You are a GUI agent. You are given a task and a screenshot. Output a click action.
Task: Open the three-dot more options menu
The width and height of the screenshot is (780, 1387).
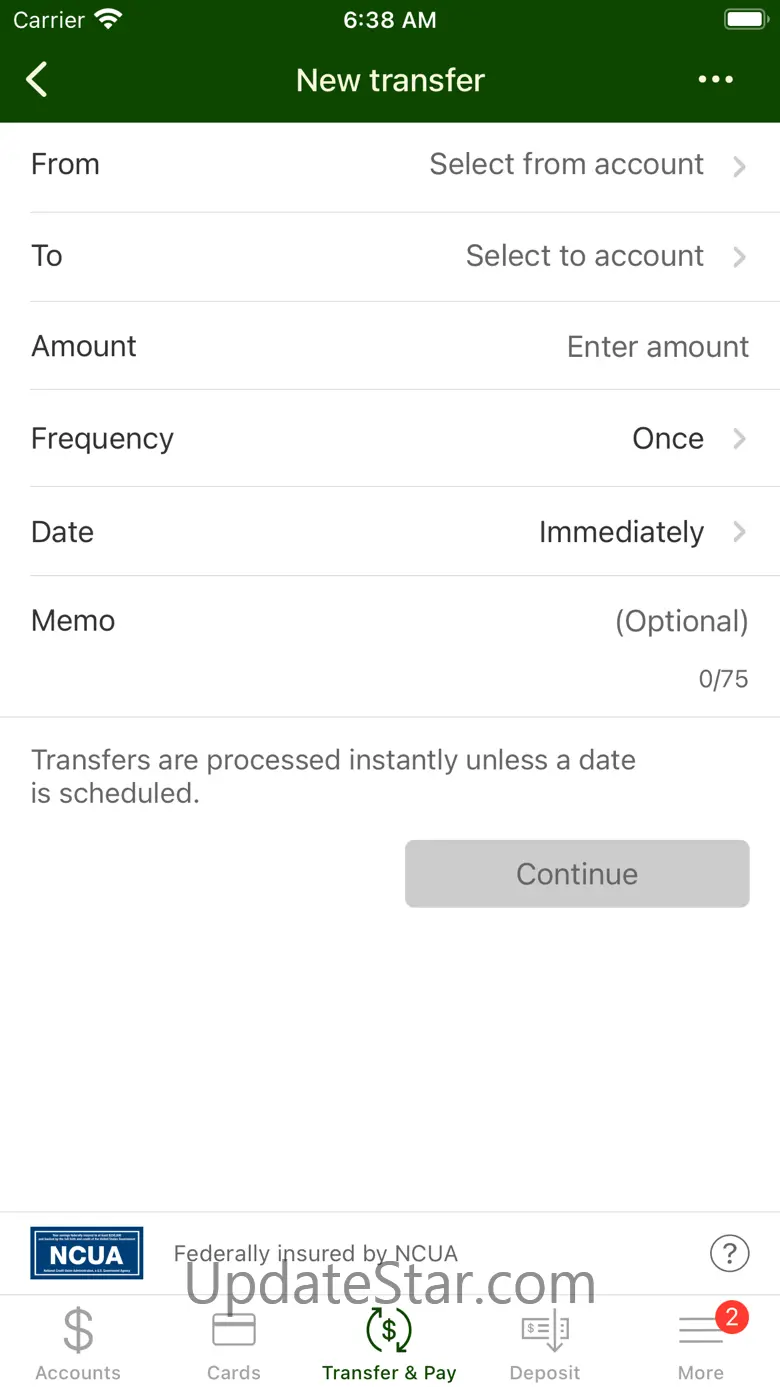[715, 80]
